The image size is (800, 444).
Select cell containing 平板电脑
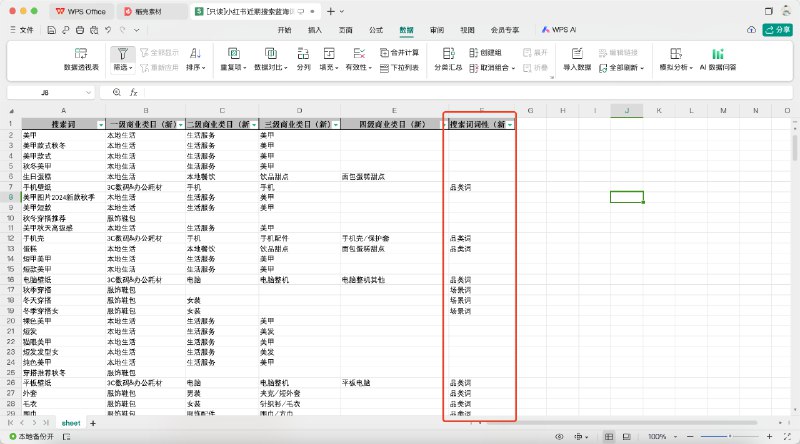[393, 383]
